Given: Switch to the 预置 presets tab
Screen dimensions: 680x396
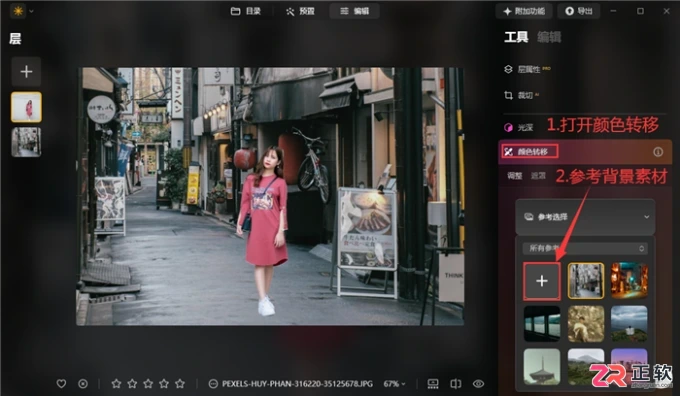Looking at the screenshot, I should (x=300, y=11).
